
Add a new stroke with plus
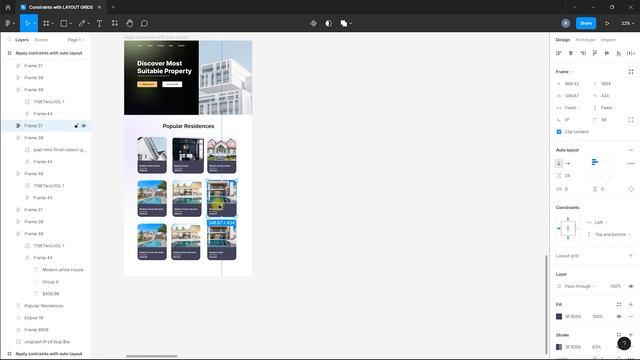tap(631, 335)
